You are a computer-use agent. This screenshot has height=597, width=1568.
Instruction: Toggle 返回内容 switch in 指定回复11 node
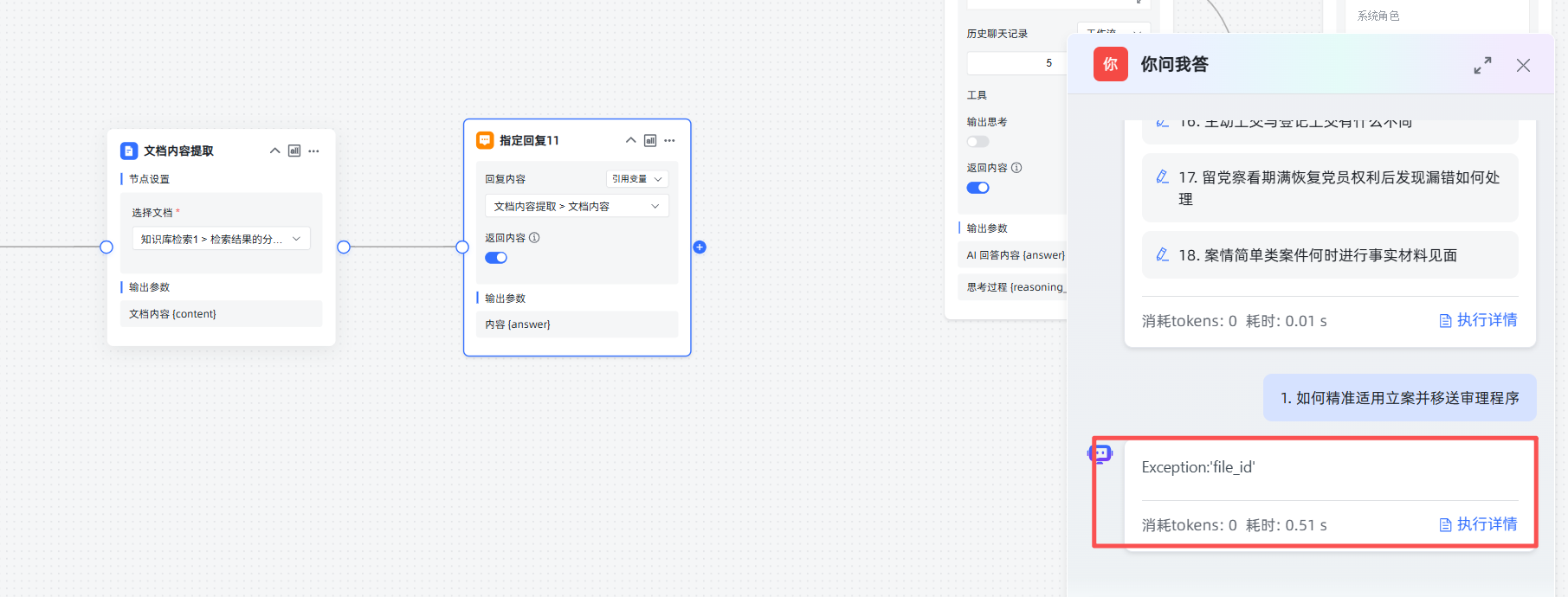pos(496,258)
